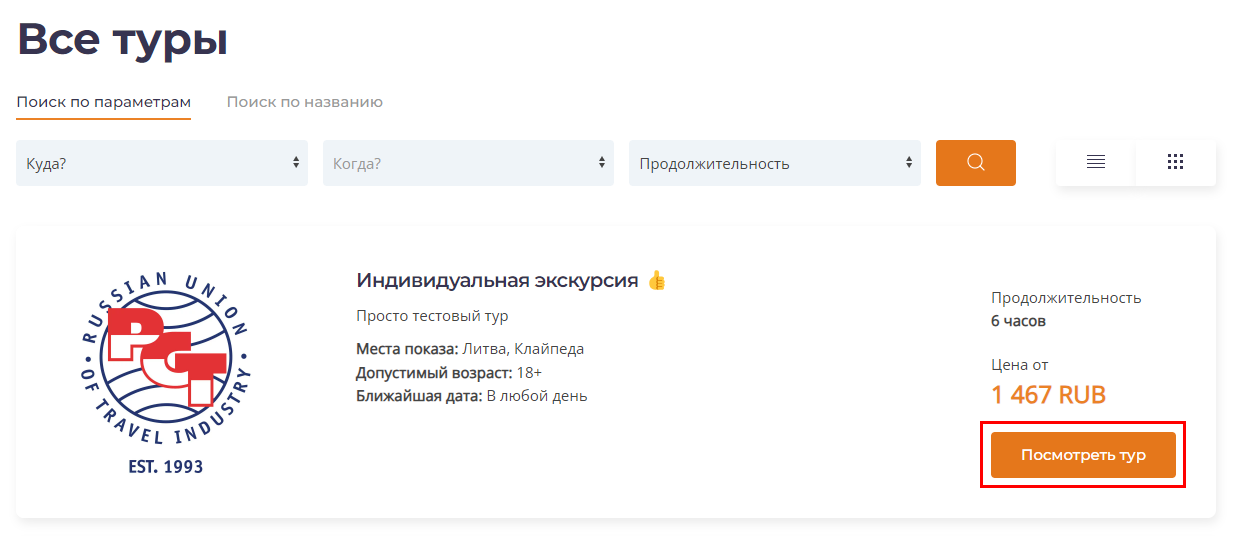Viewport: 1239px width, 536px height.
Task: Click the Просто тестовый тур description
Action: 432,316
